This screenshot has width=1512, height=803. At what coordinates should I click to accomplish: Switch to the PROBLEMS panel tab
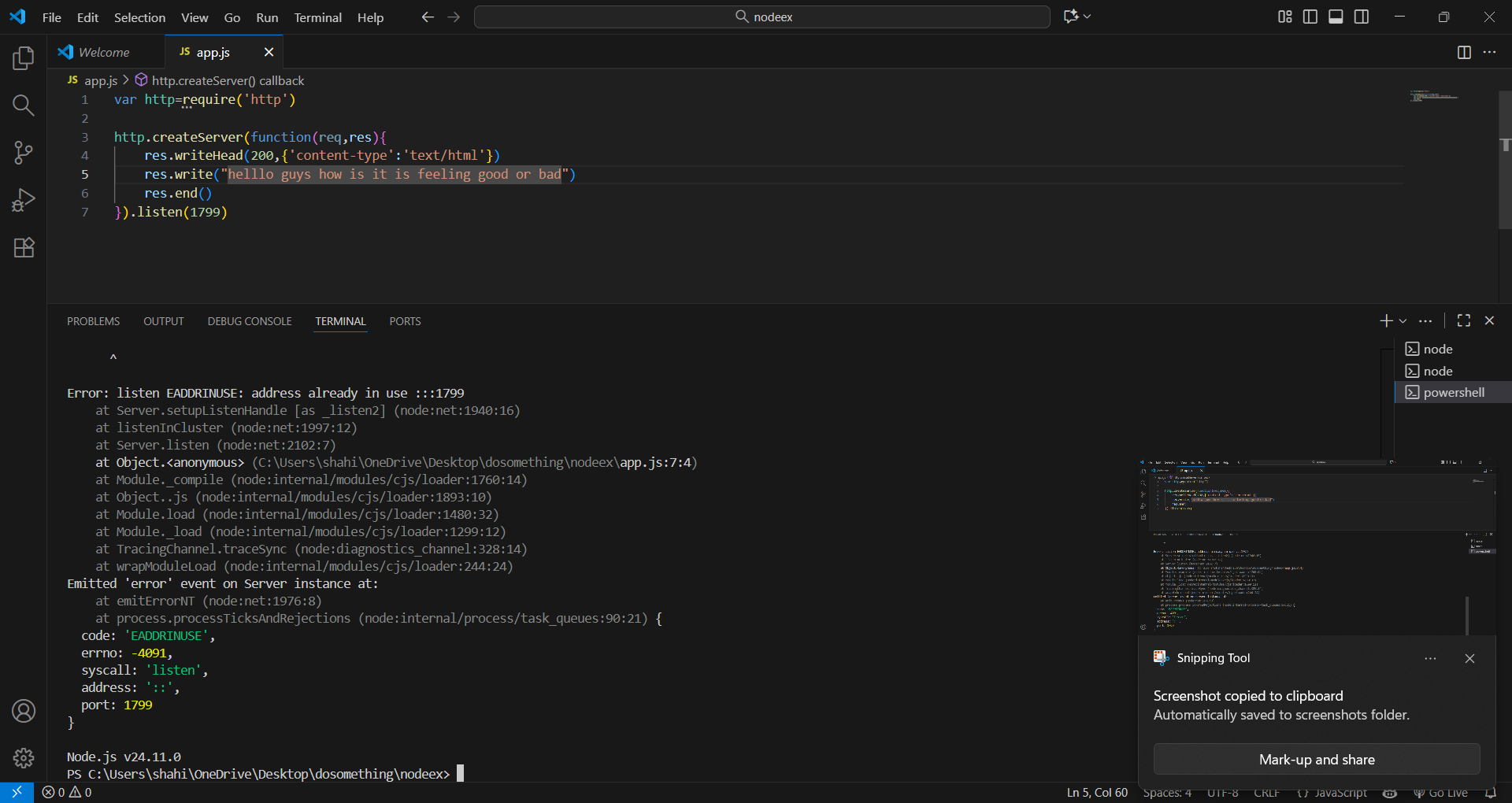coord(93,321)
